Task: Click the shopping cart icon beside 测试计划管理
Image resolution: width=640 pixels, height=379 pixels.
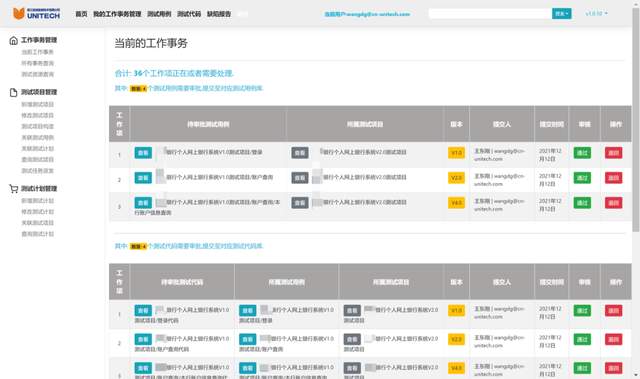Action: tap(13, 188)
